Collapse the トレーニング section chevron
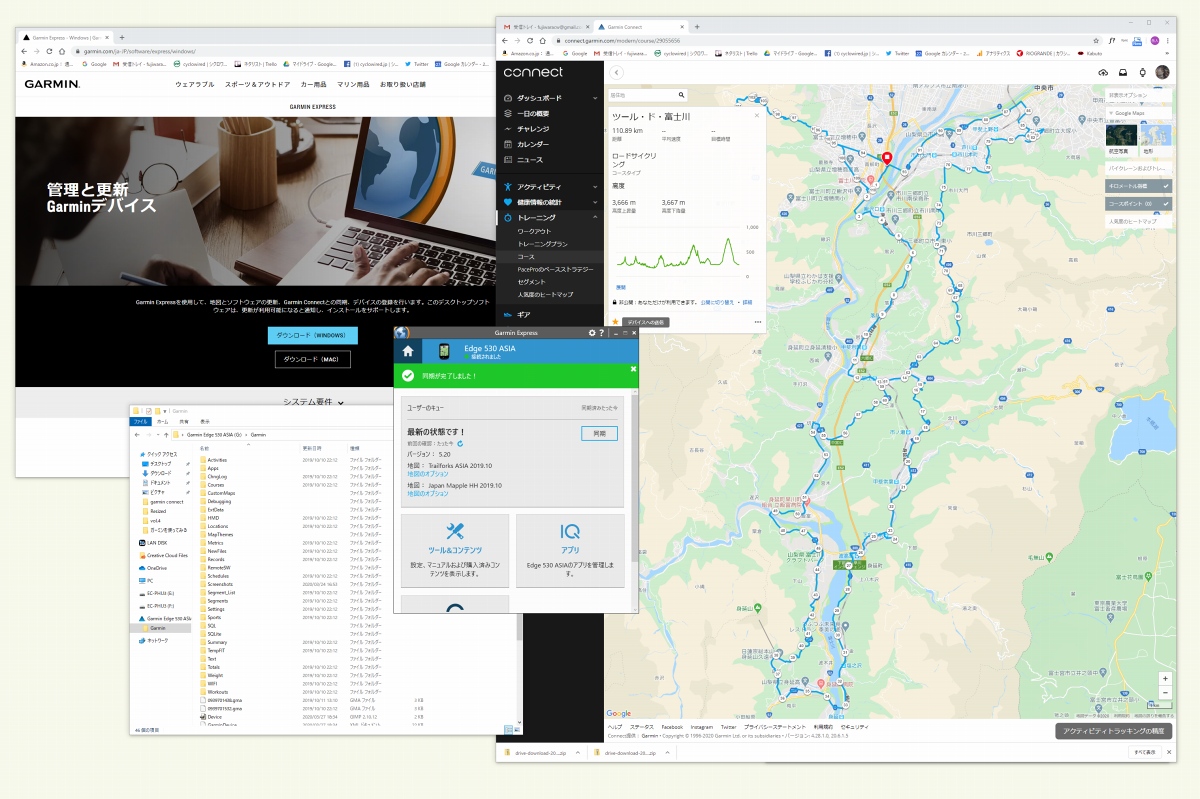Viewport: 1200px width, 799px height. 596,217
